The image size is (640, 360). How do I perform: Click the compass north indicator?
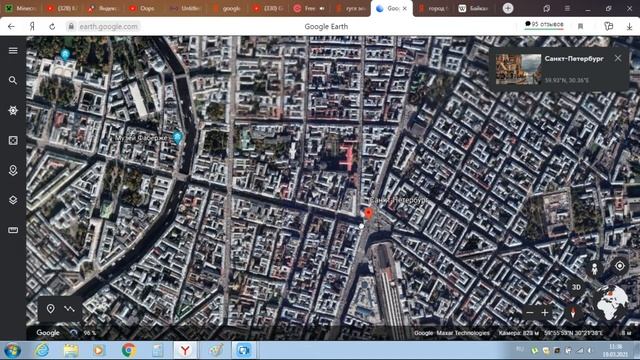point(573,313)
